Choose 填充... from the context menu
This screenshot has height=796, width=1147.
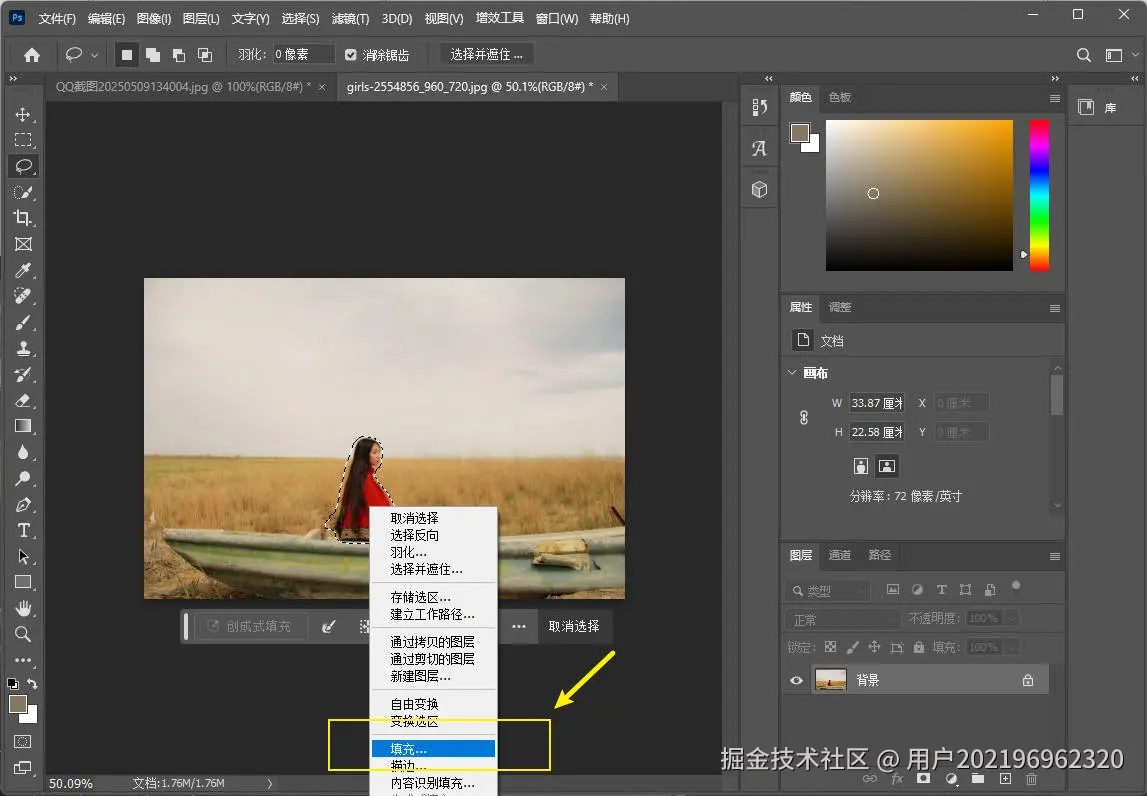click(x=433, y=748)
